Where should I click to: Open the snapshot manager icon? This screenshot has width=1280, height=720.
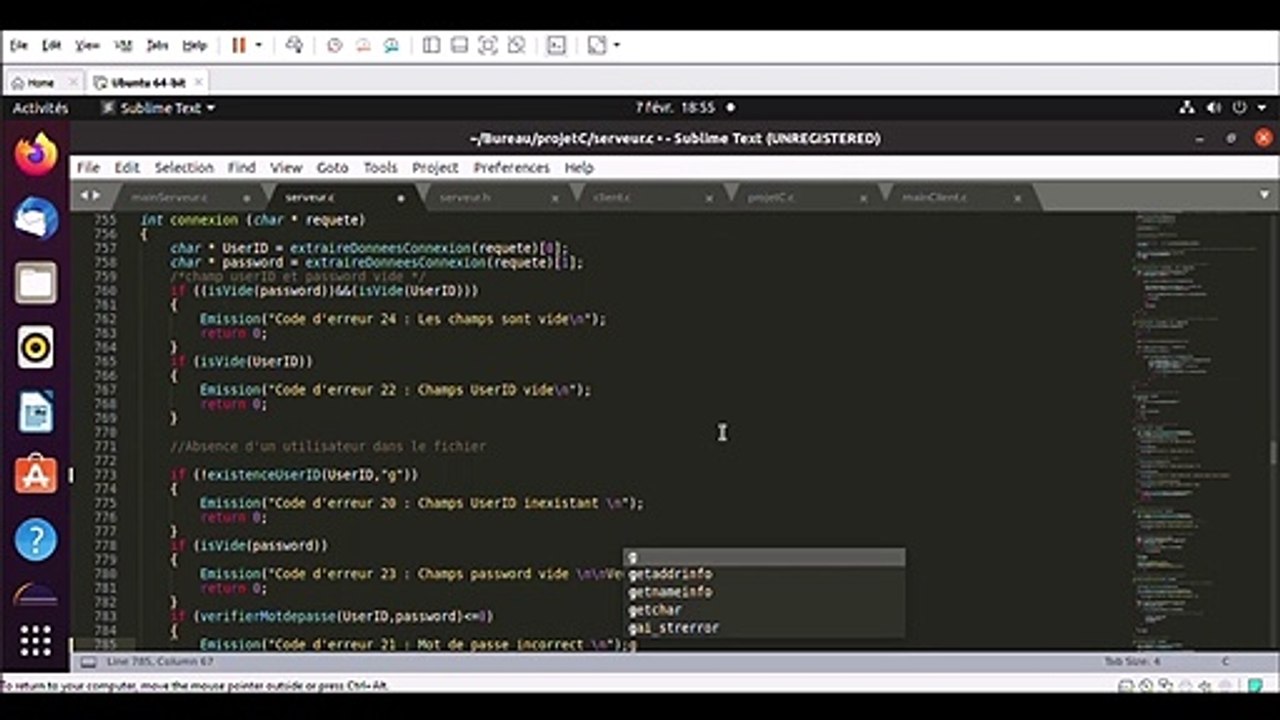point(391,45)
